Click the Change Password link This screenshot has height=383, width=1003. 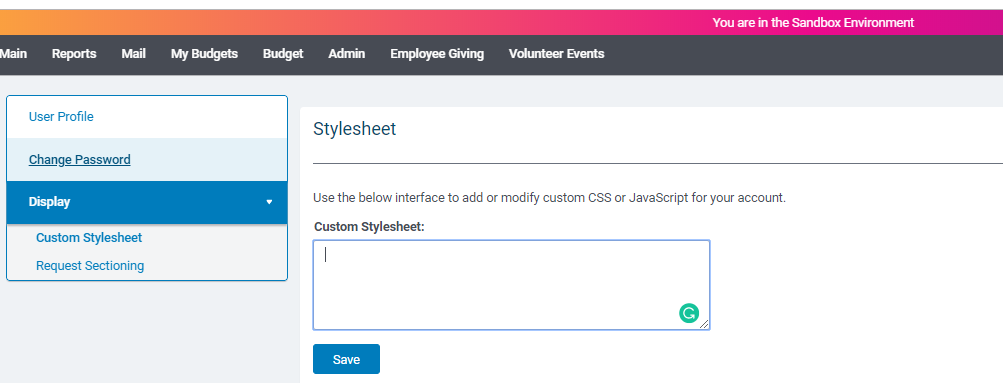click(x=79, y=160)
